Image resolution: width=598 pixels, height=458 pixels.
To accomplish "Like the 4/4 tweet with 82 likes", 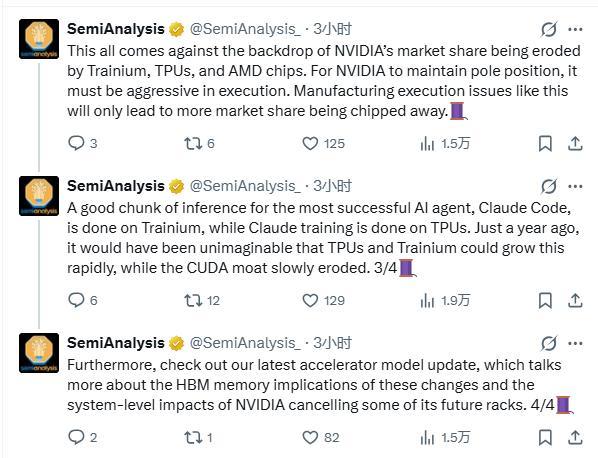I will click(321, 437).
